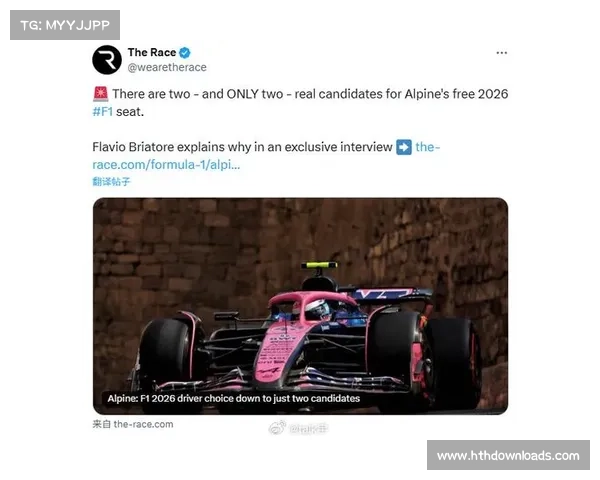Viewport: 600px width, 480px height.
Task: Click the blue verified badge
Action: tap(185, 52)
